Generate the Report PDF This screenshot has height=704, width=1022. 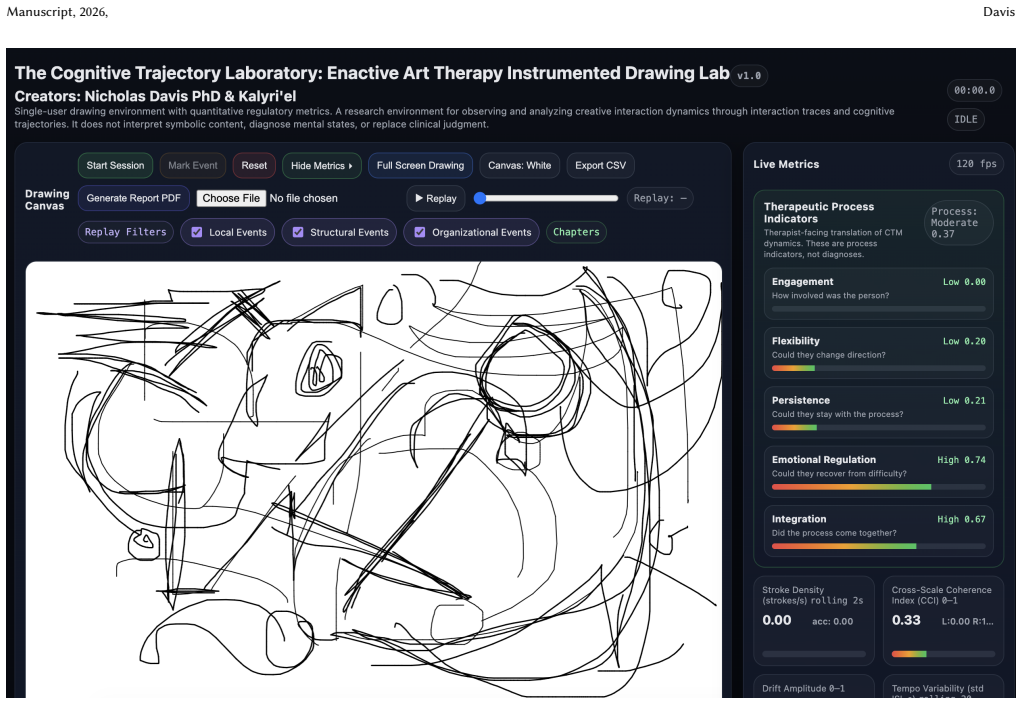[x=134, y=198]
